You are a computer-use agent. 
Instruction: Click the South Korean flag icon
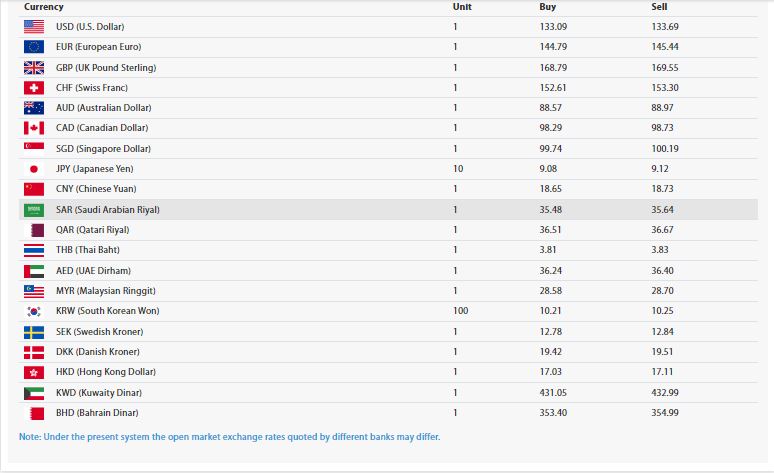pyautogui.click(x=34, y=311)
